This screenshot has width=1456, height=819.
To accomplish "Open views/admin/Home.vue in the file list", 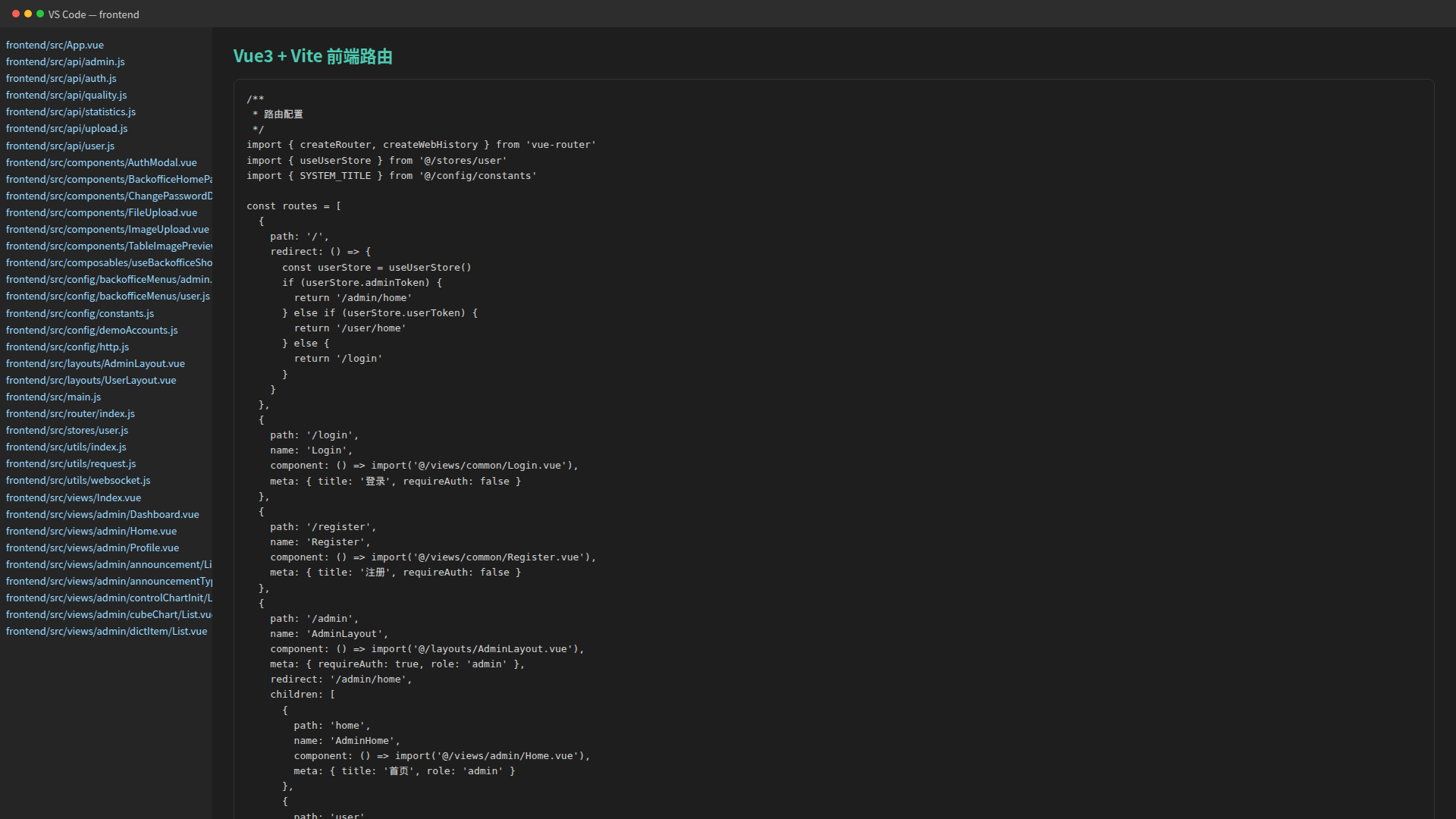I will tap(91, 531).
